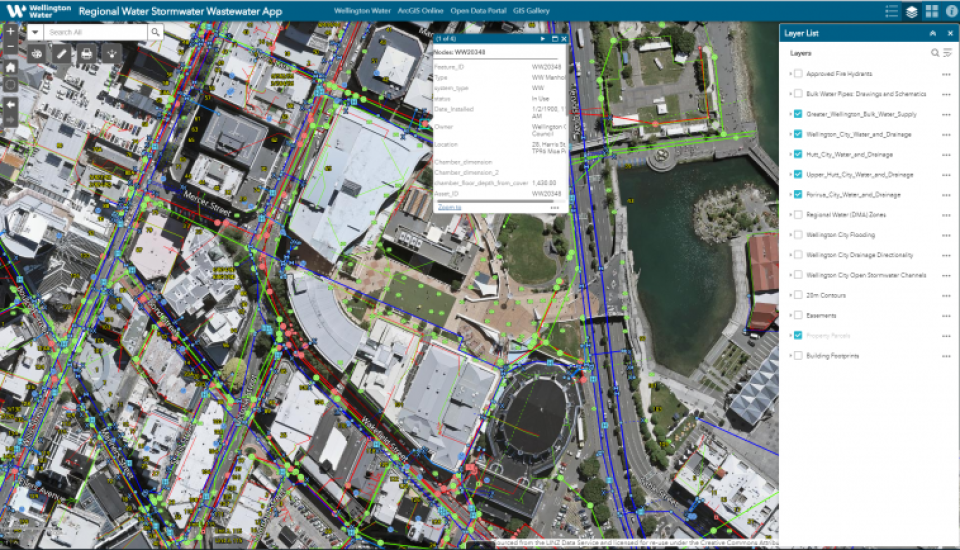Go to next map extent
Viewport: 960px width, 550px height.
[x=10, y=119]
